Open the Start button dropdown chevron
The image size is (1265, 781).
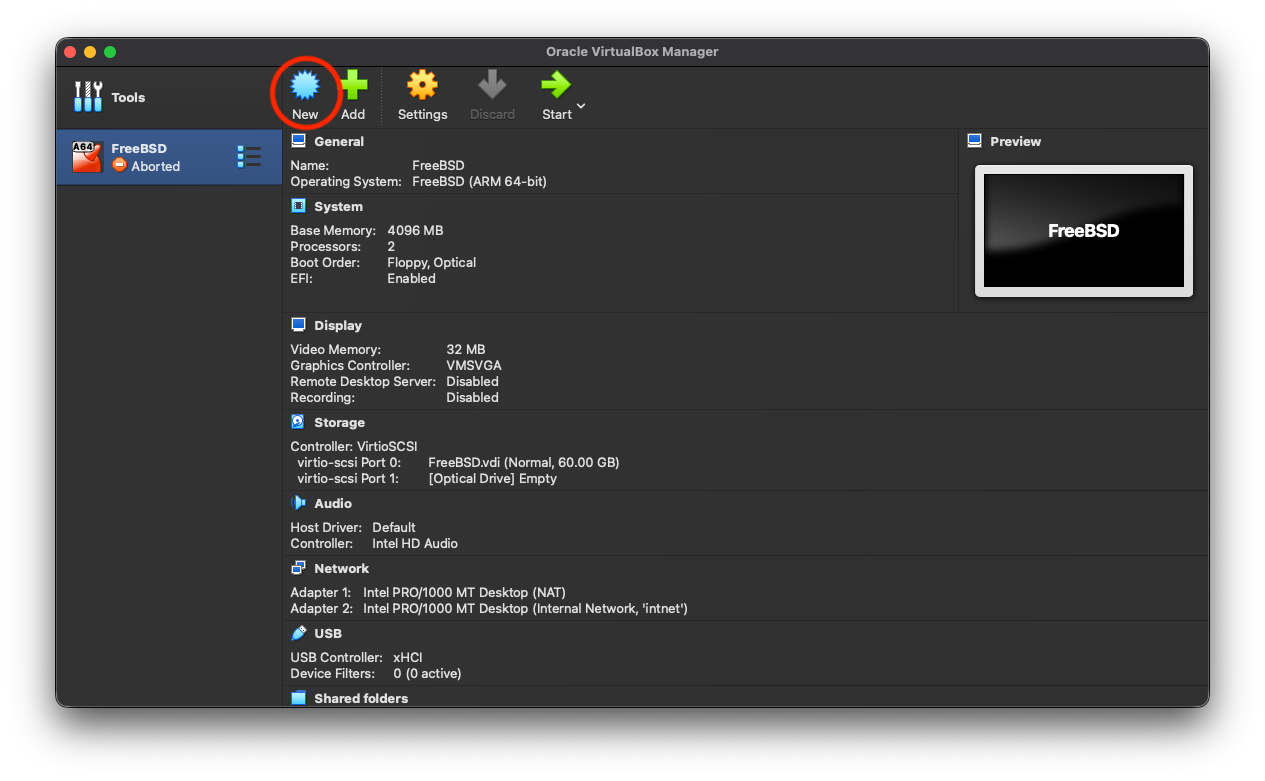point(581,106)
